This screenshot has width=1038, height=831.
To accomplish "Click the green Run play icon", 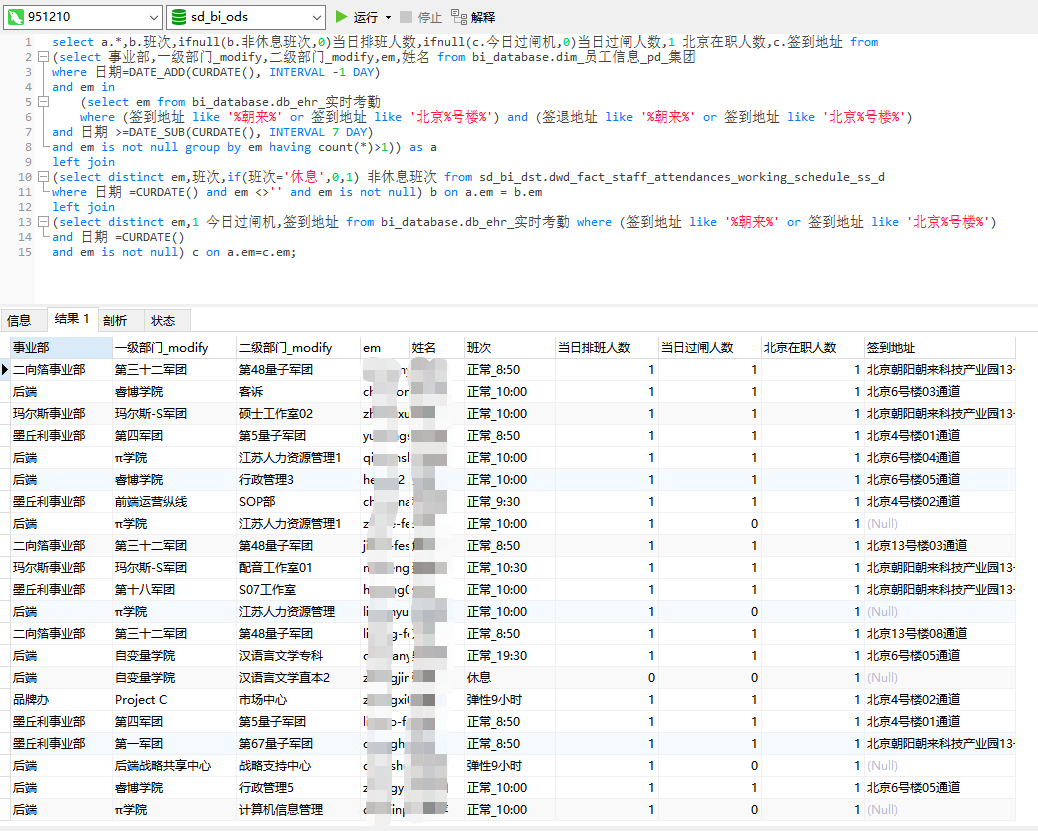I will click(x=341, y=17).
